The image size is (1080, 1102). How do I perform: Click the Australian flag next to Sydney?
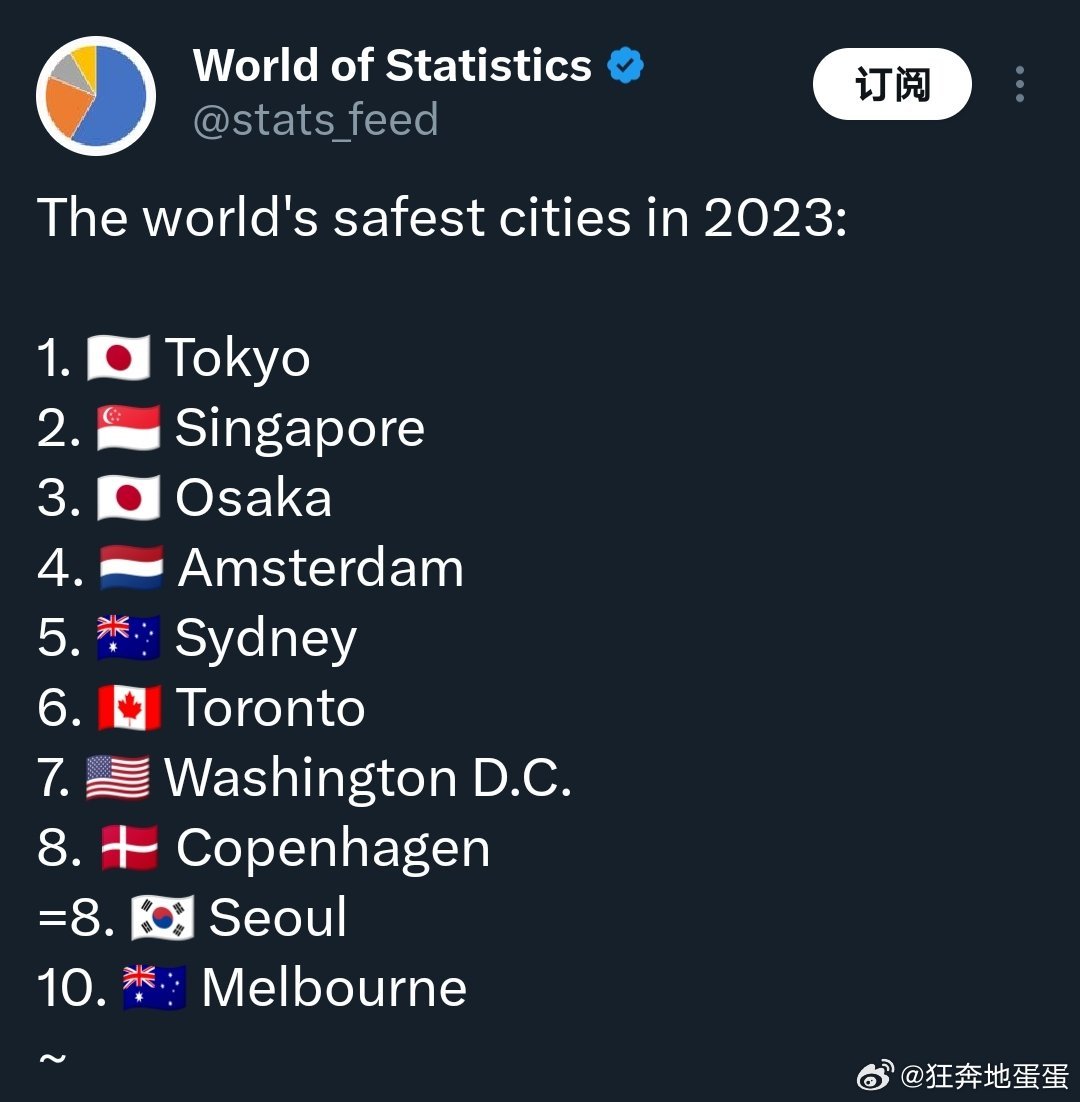[128, 638]
